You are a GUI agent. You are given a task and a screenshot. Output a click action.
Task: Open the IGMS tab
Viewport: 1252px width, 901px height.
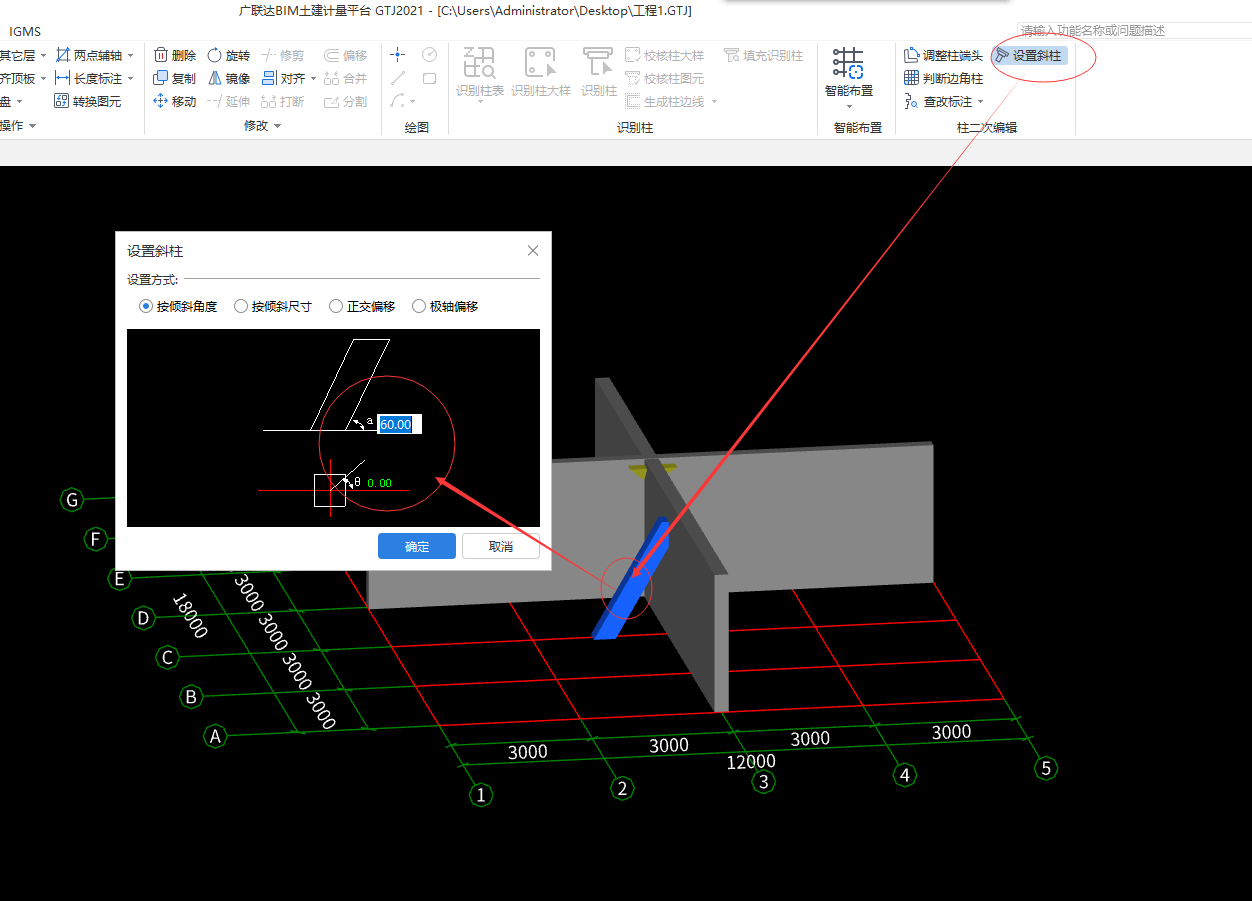pos(25,31)
